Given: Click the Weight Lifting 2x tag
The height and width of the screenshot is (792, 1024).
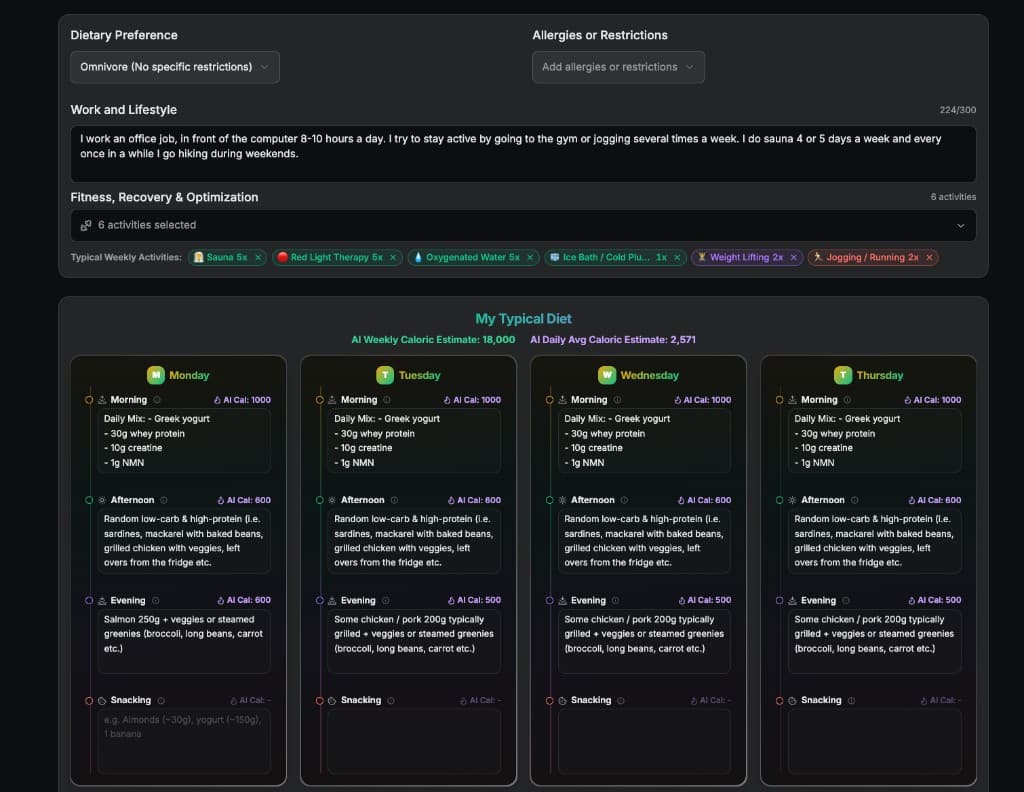Looking at the screenshot, I should pos(740,258).
